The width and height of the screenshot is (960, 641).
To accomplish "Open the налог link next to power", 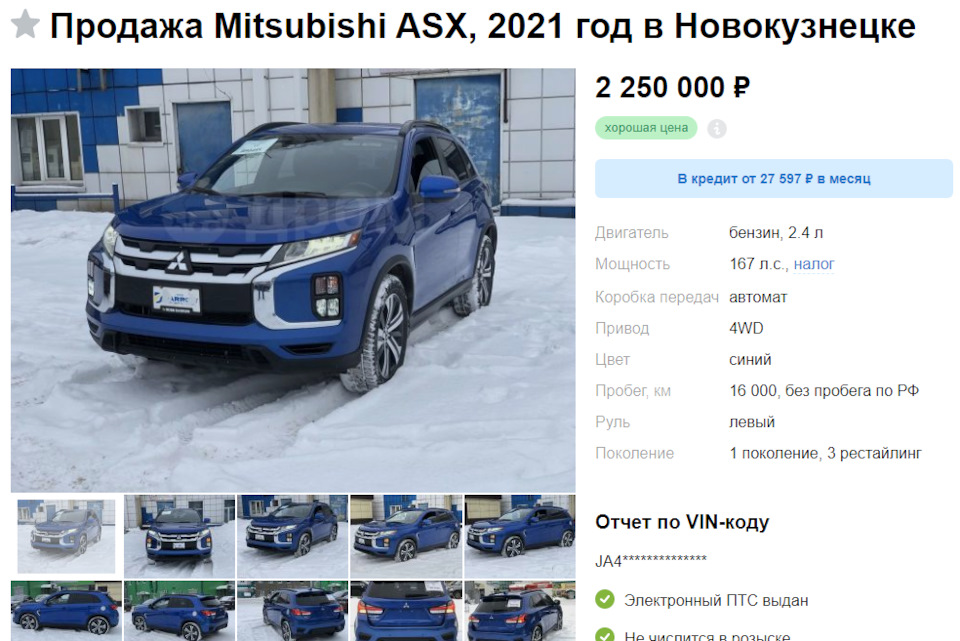I will (814, 264).
